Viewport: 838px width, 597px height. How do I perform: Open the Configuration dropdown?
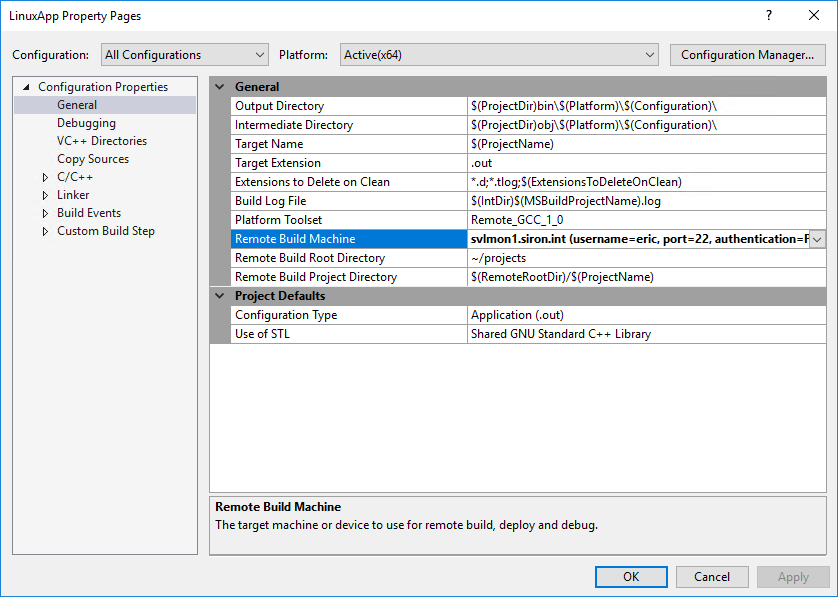185,55
